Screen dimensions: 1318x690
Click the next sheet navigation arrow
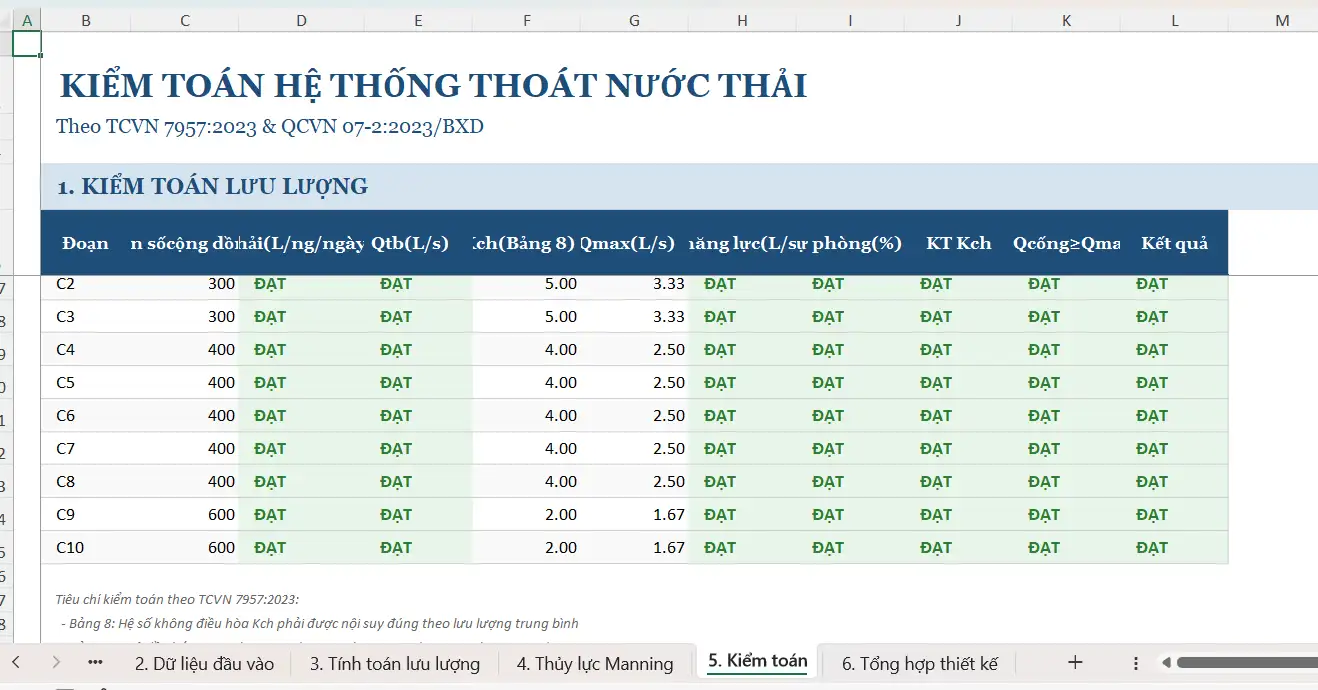tap(56, 662)
